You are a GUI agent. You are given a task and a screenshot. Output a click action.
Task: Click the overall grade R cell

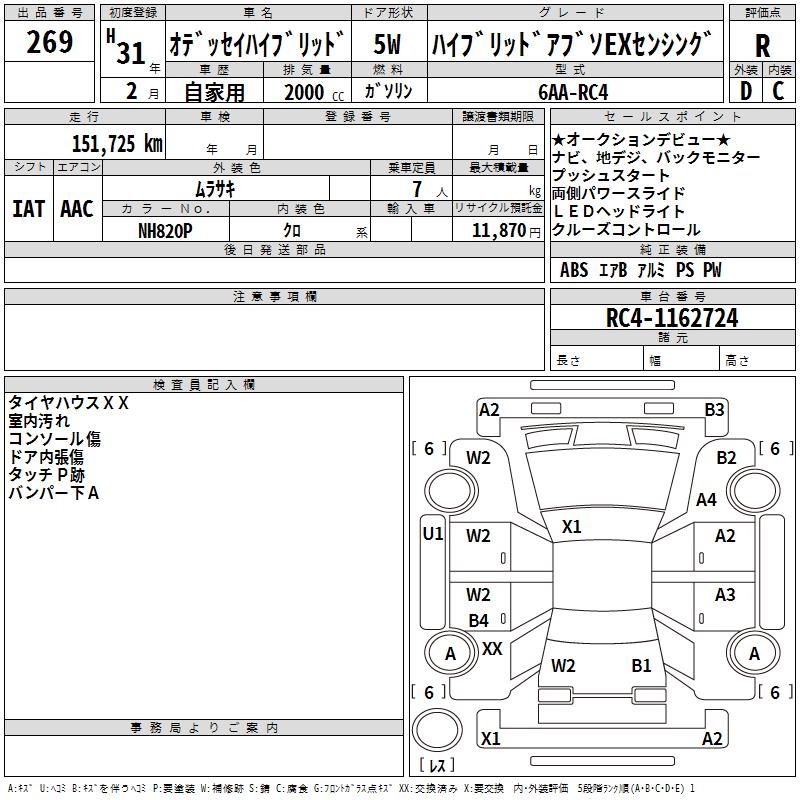click(x=762, y=44)
